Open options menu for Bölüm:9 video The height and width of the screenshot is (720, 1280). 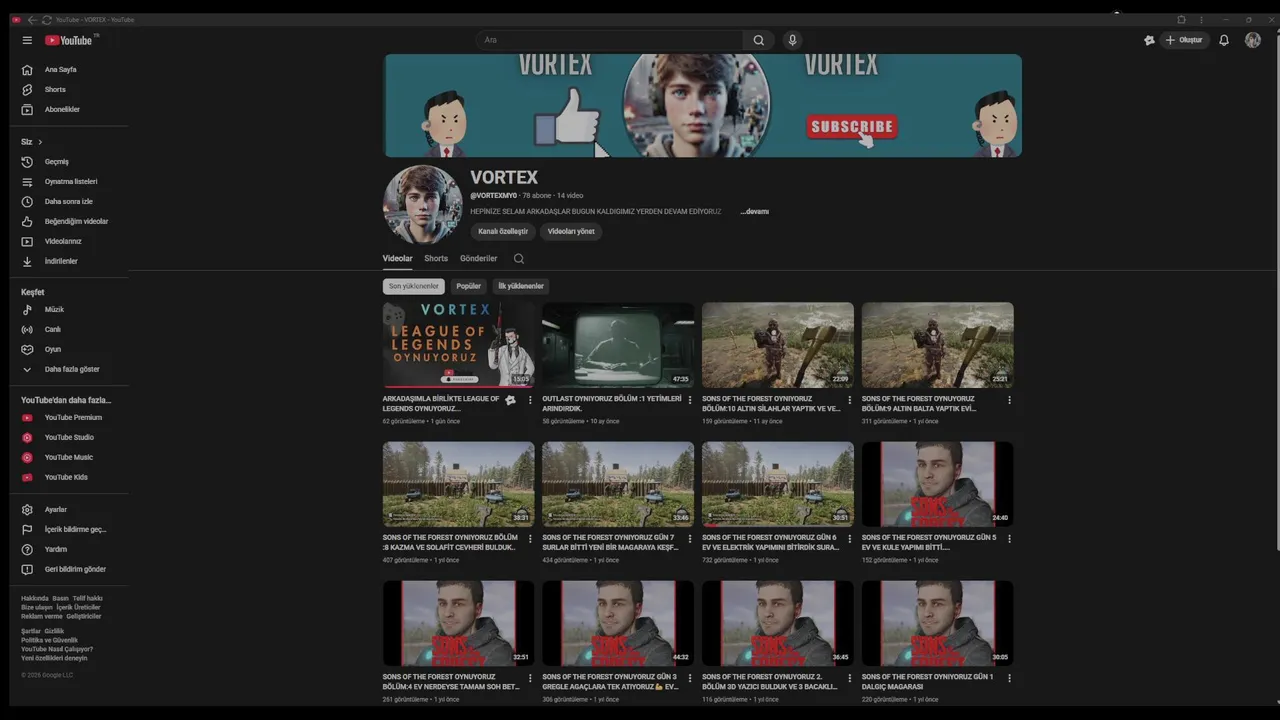point(1009,400)
